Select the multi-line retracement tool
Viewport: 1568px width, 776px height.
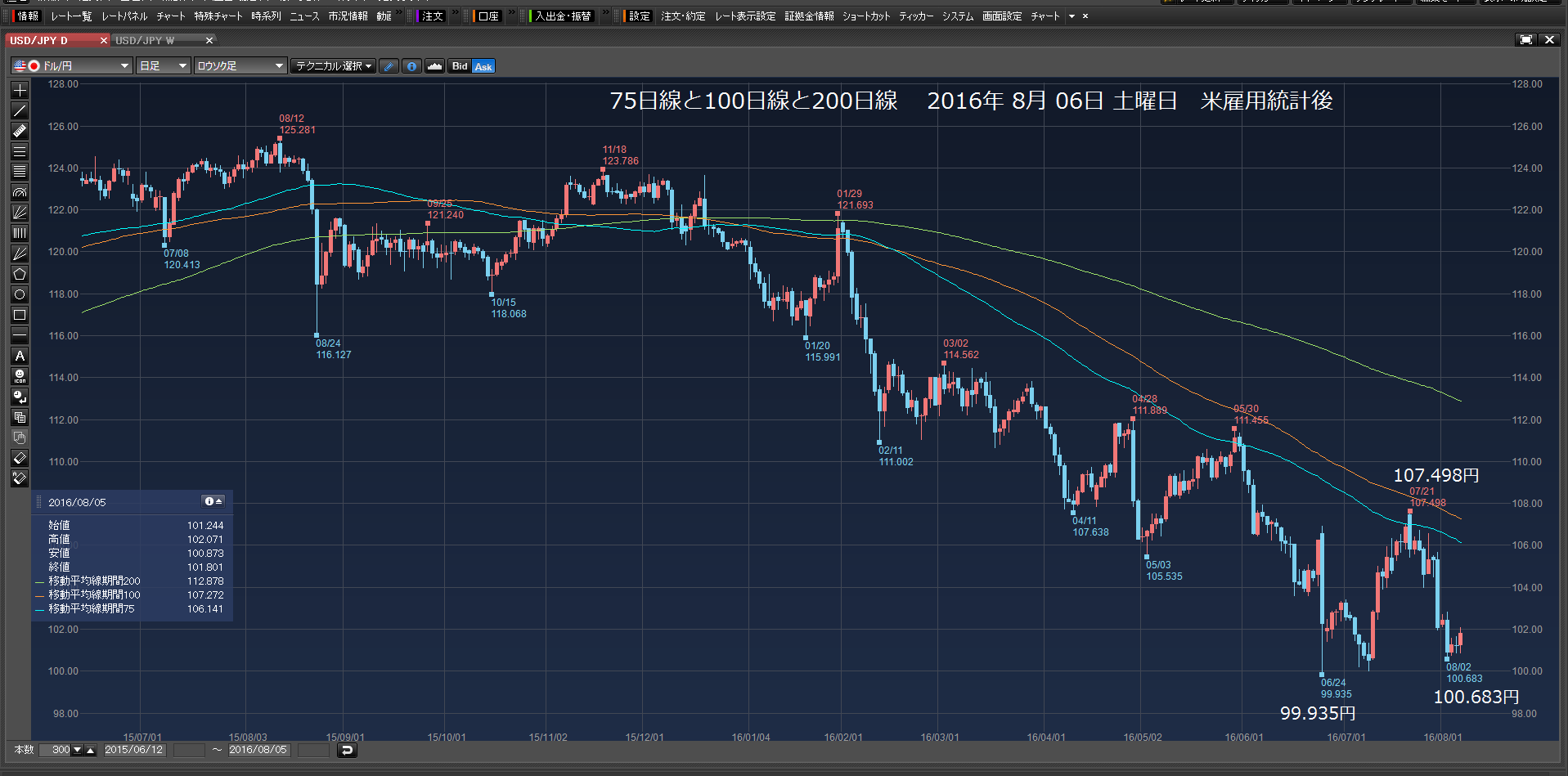click(20, 172)
